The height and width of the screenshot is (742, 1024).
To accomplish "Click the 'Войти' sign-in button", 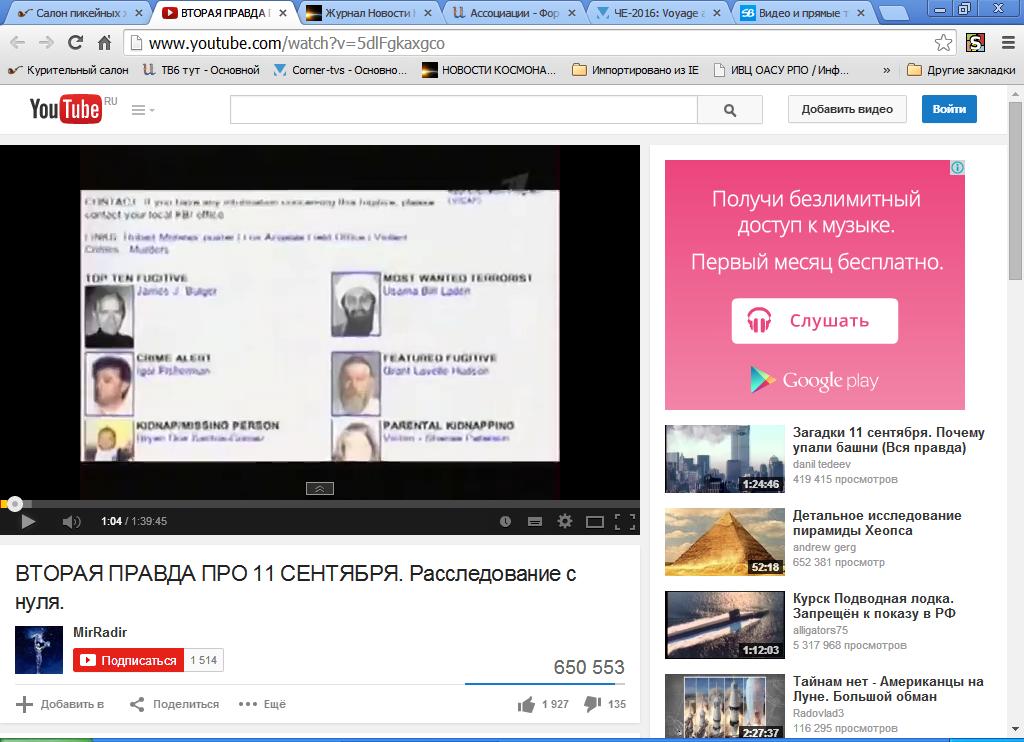I will (949, 109).
